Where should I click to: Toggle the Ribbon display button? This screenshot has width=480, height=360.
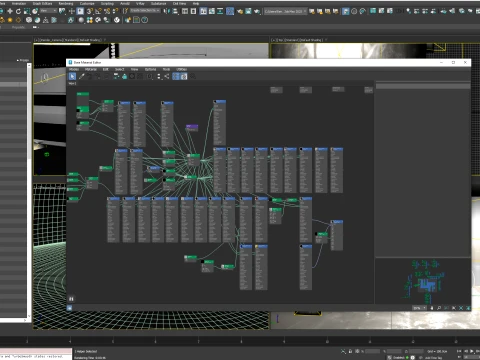pyautogui.click(x=203, y=11)
